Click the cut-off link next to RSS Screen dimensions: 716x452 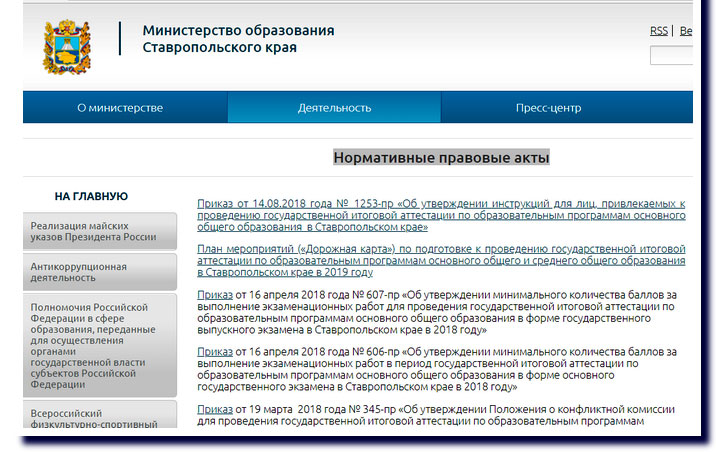point(685,31)
